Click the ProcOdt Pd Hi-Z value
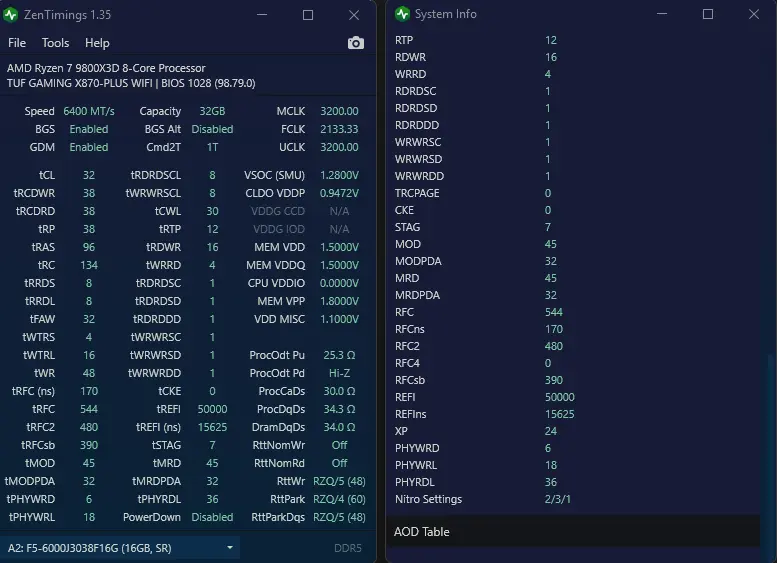This screenshot has height=563, width=777. click(x=339, y=373)
